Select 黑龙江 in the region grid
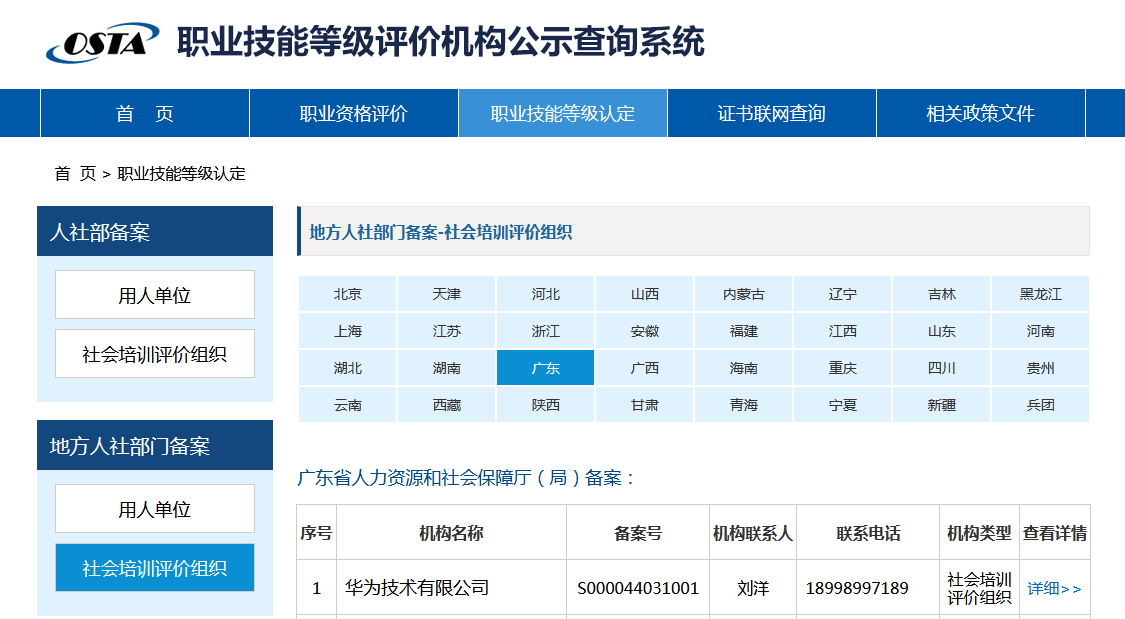This screenshot has width=1125, height=619. coord(1041,294)
